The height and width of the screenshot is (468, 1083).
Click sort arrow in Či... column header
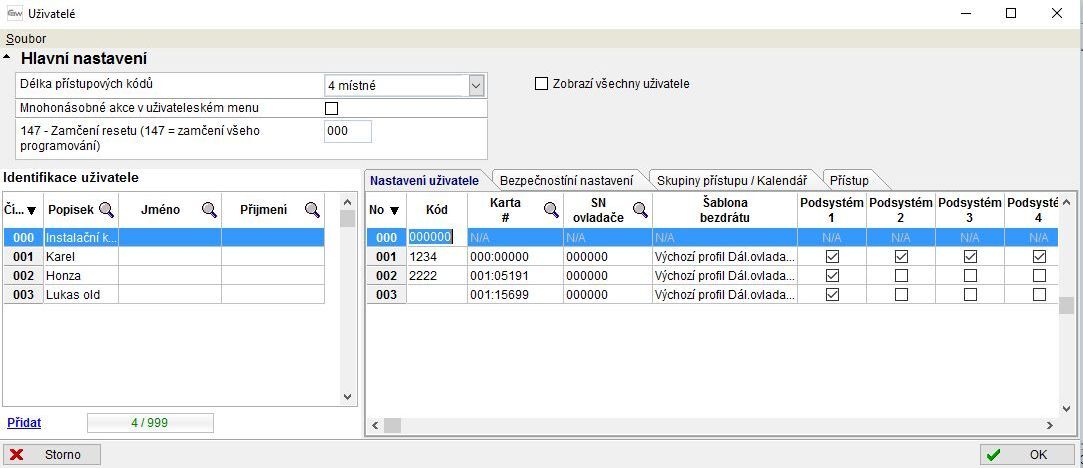tap(32, 210)
